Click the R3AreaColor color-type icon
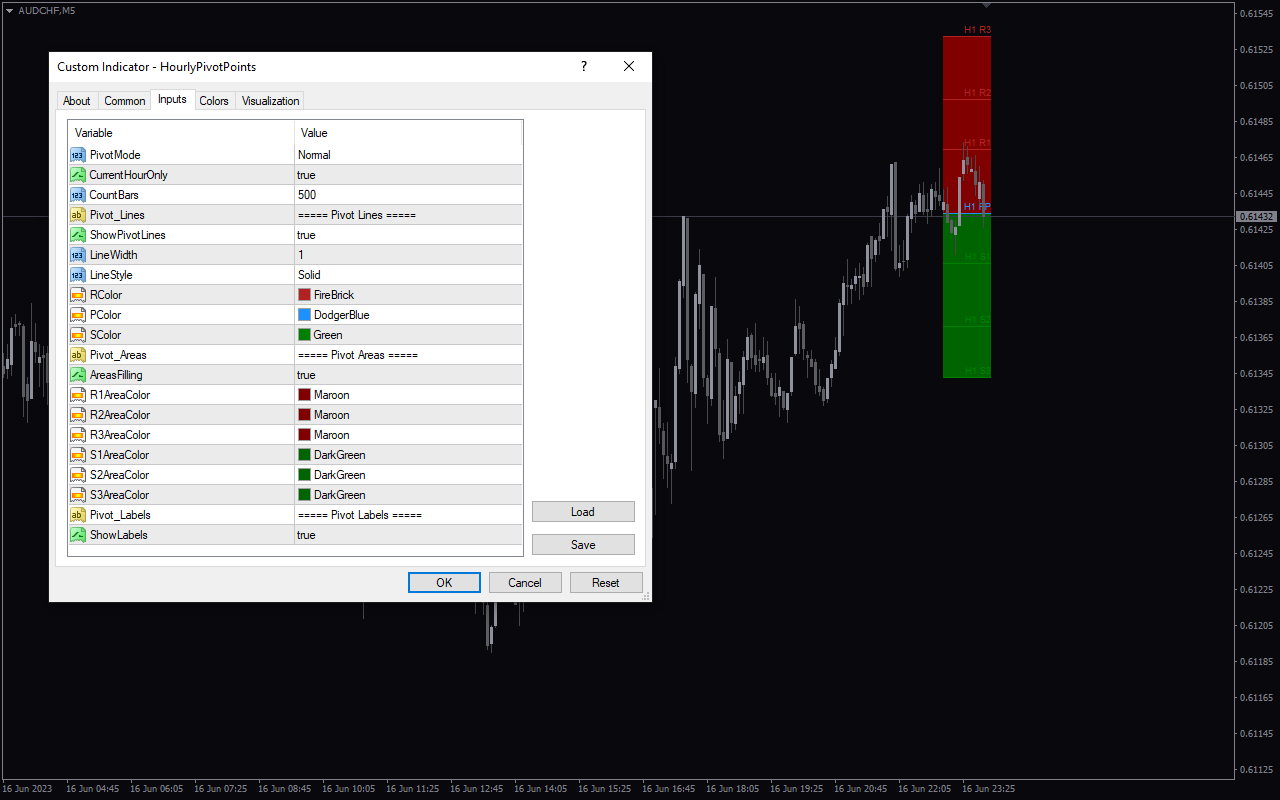The width and height of the screenshot is (1280, 800). click(x=77, y=435)
